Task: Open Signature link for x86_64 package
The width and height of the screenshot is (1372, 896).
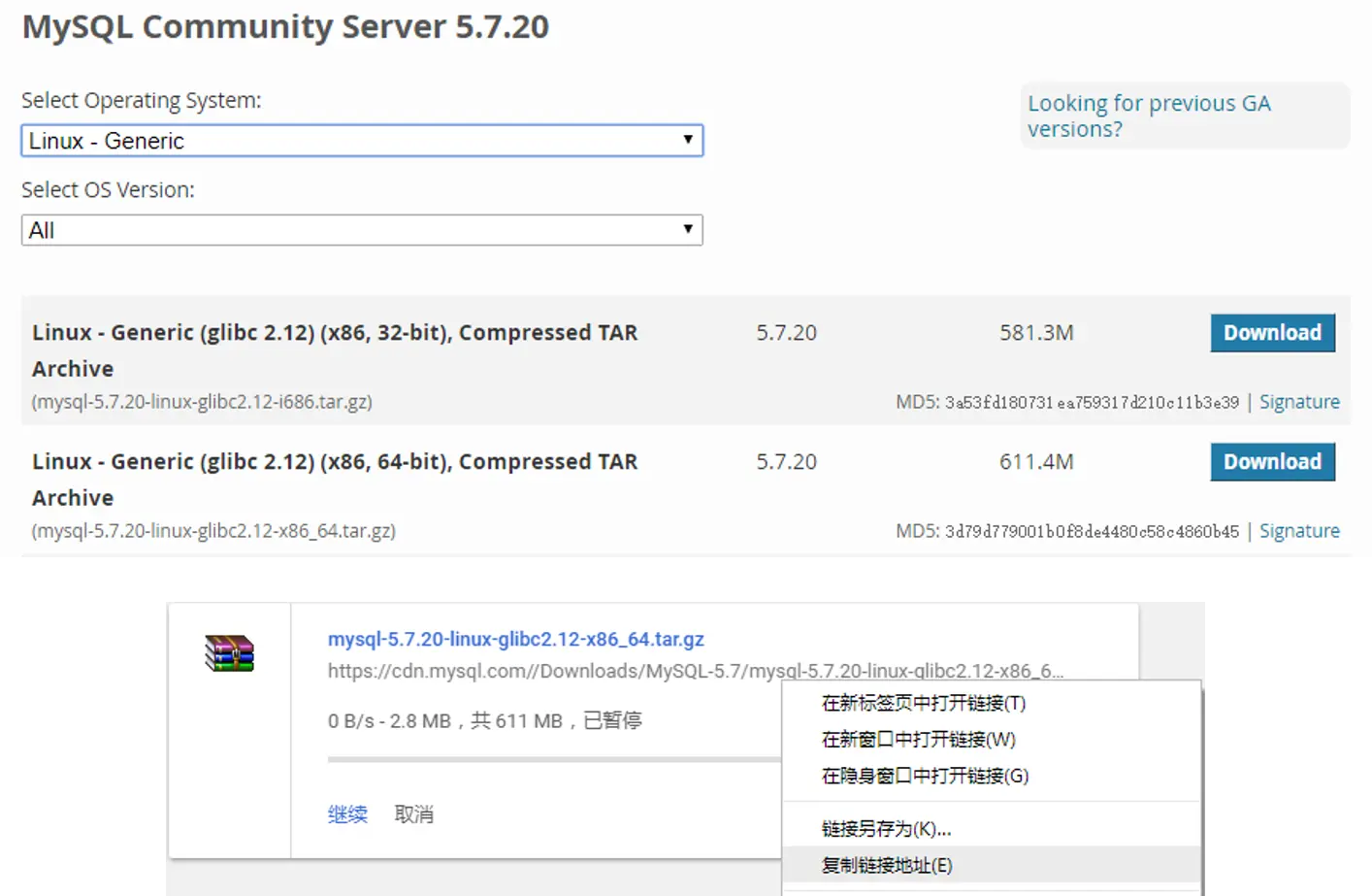Action: pyautogui.click(x=1299, y=531)
